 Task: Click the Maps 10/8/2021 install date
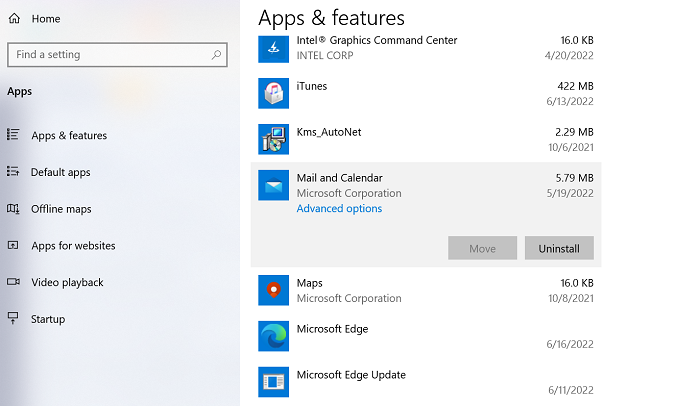click(x=571, y=298)
